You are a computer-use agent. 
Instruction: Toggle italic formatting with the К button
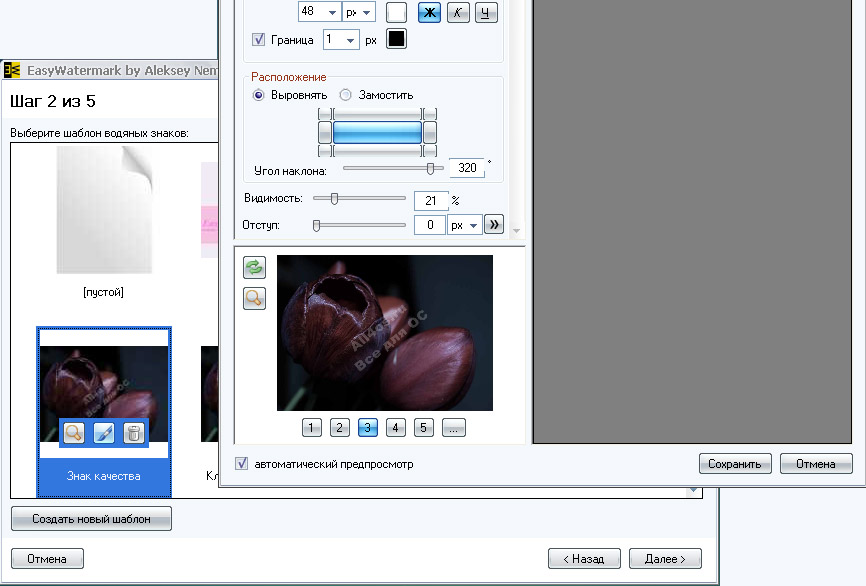click(457, 12)
